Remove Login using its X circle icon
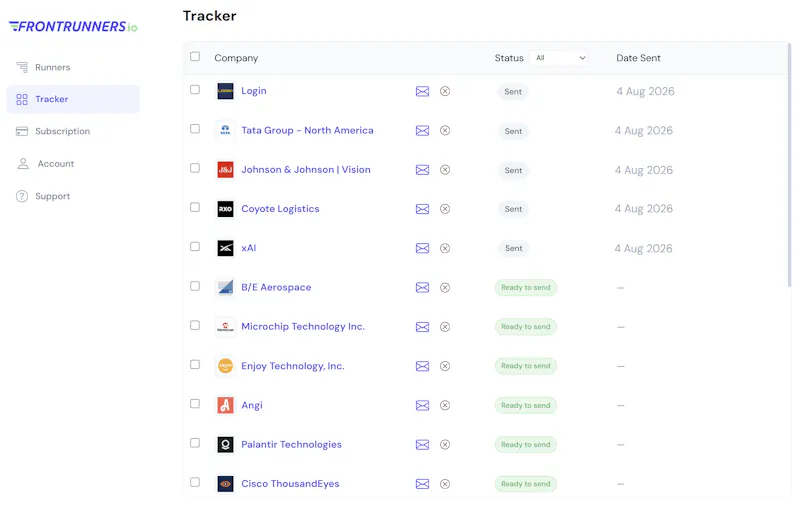Viewport: 800px width, 512px height. (x=445, y=91)
